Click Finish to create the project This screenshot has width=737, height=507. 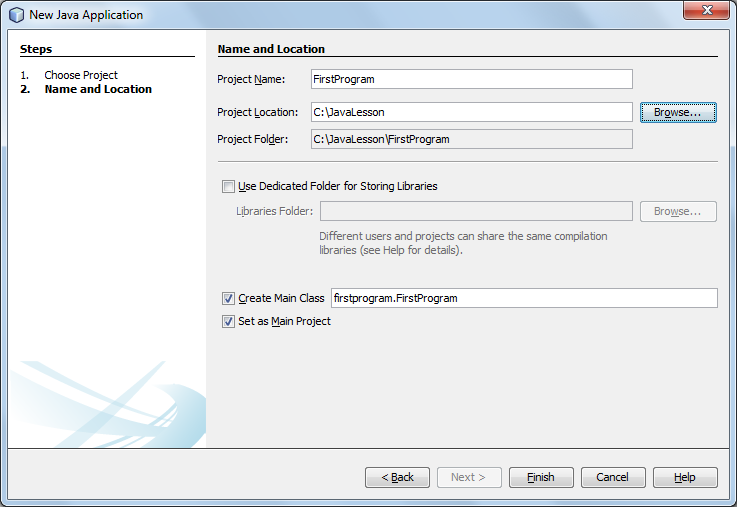coord(541,477)
